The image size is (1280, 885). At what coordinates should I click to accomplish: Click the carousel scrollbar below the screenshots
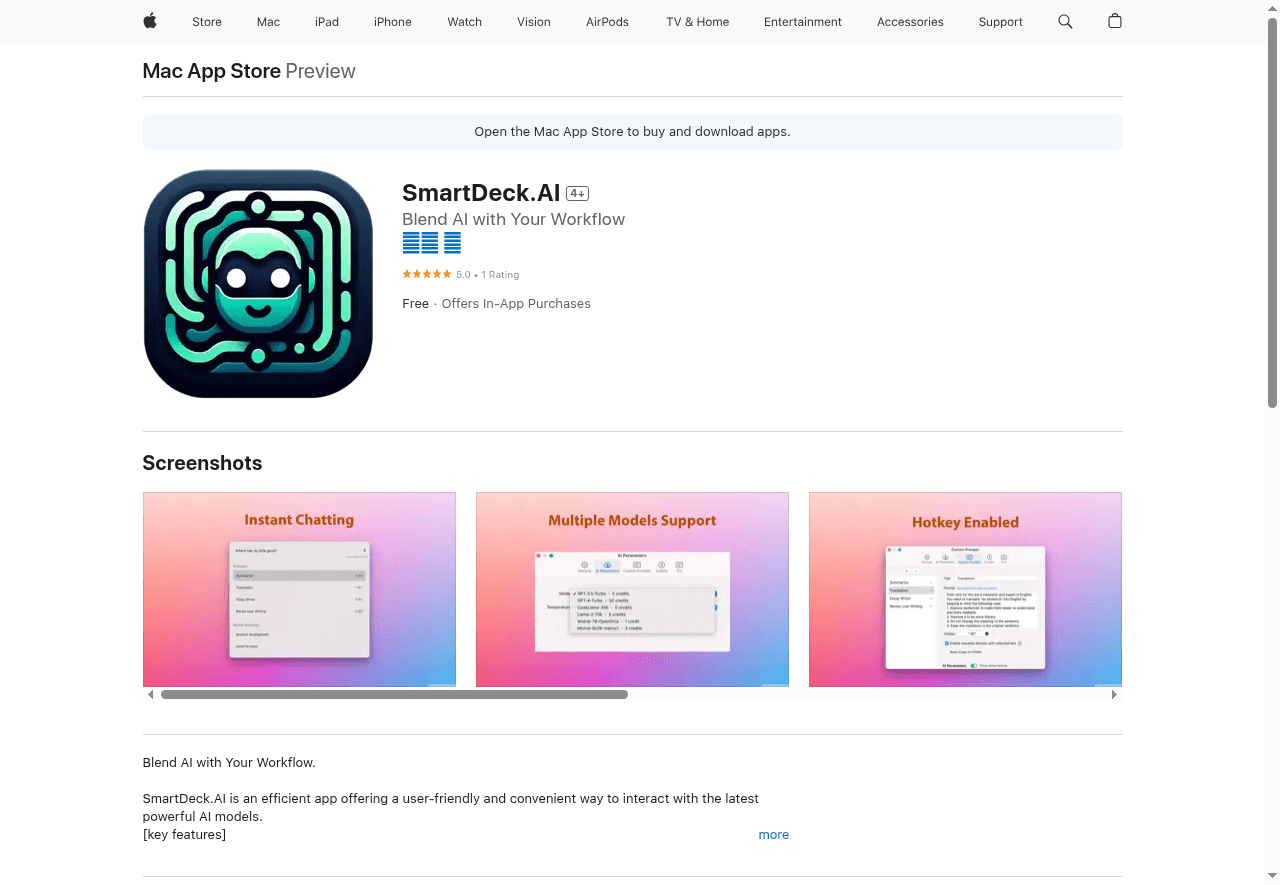[x=394, y=694]
